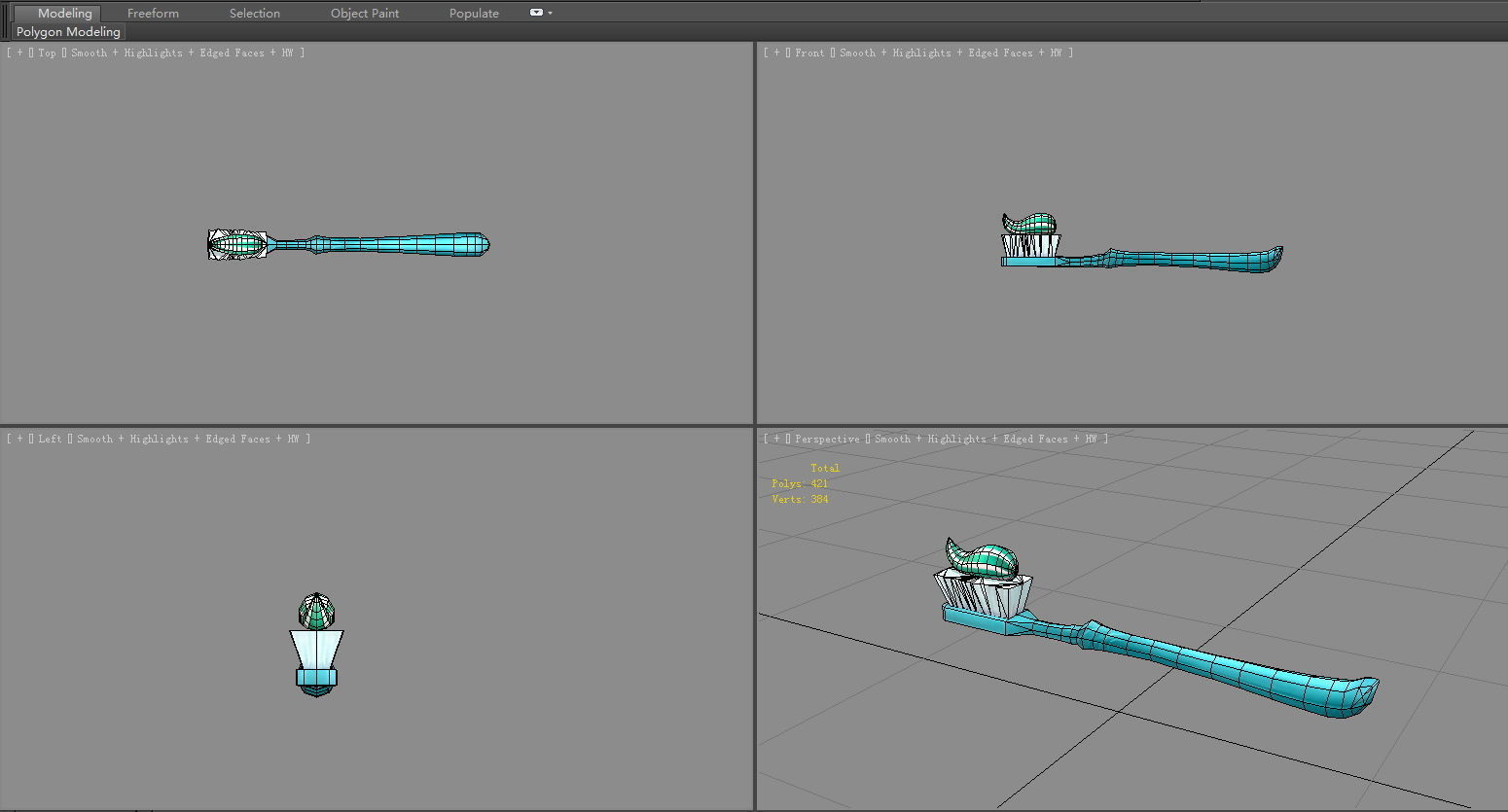Click the ribbon minimize toggle icon

click(535, 13)
